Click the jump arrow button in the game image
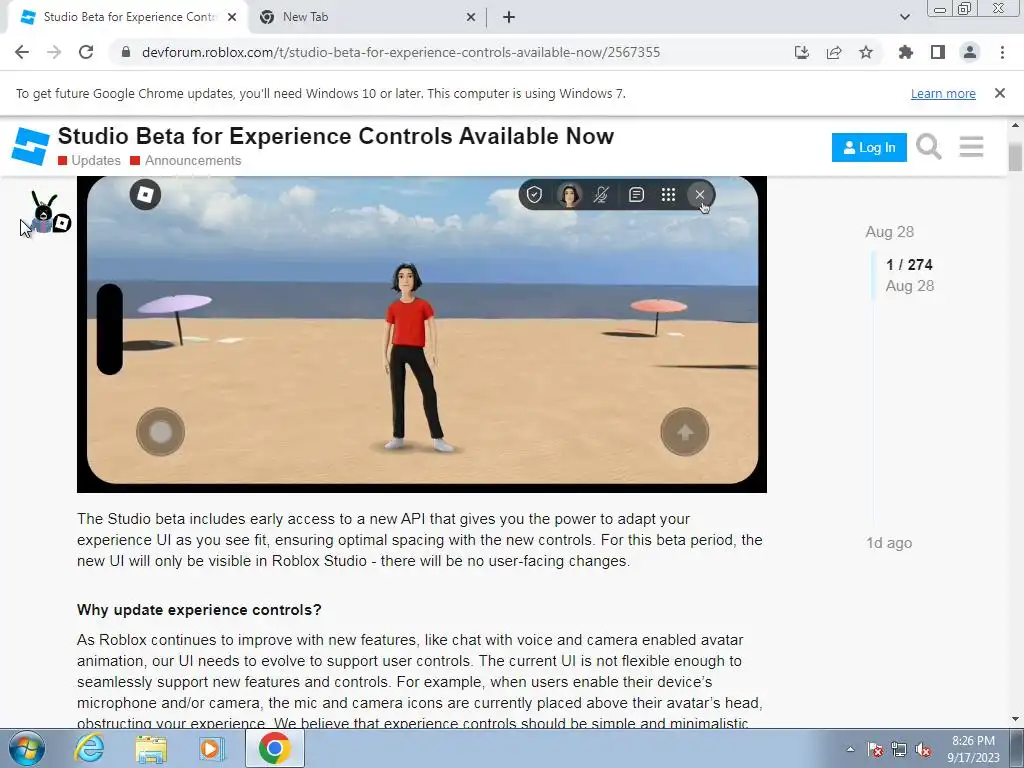The height and width of the screenshot is (768, 1024). (x=684, y=432)
